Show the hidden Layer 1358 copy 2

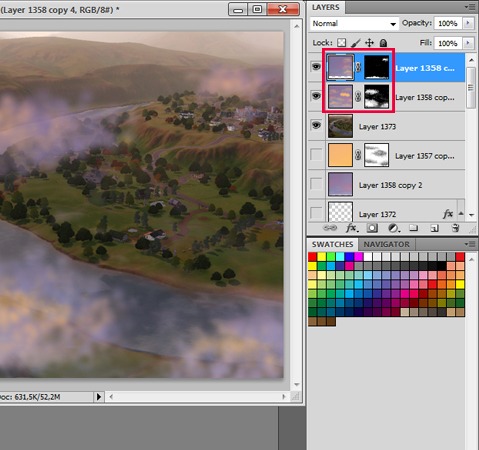click(x=316, y=184)
